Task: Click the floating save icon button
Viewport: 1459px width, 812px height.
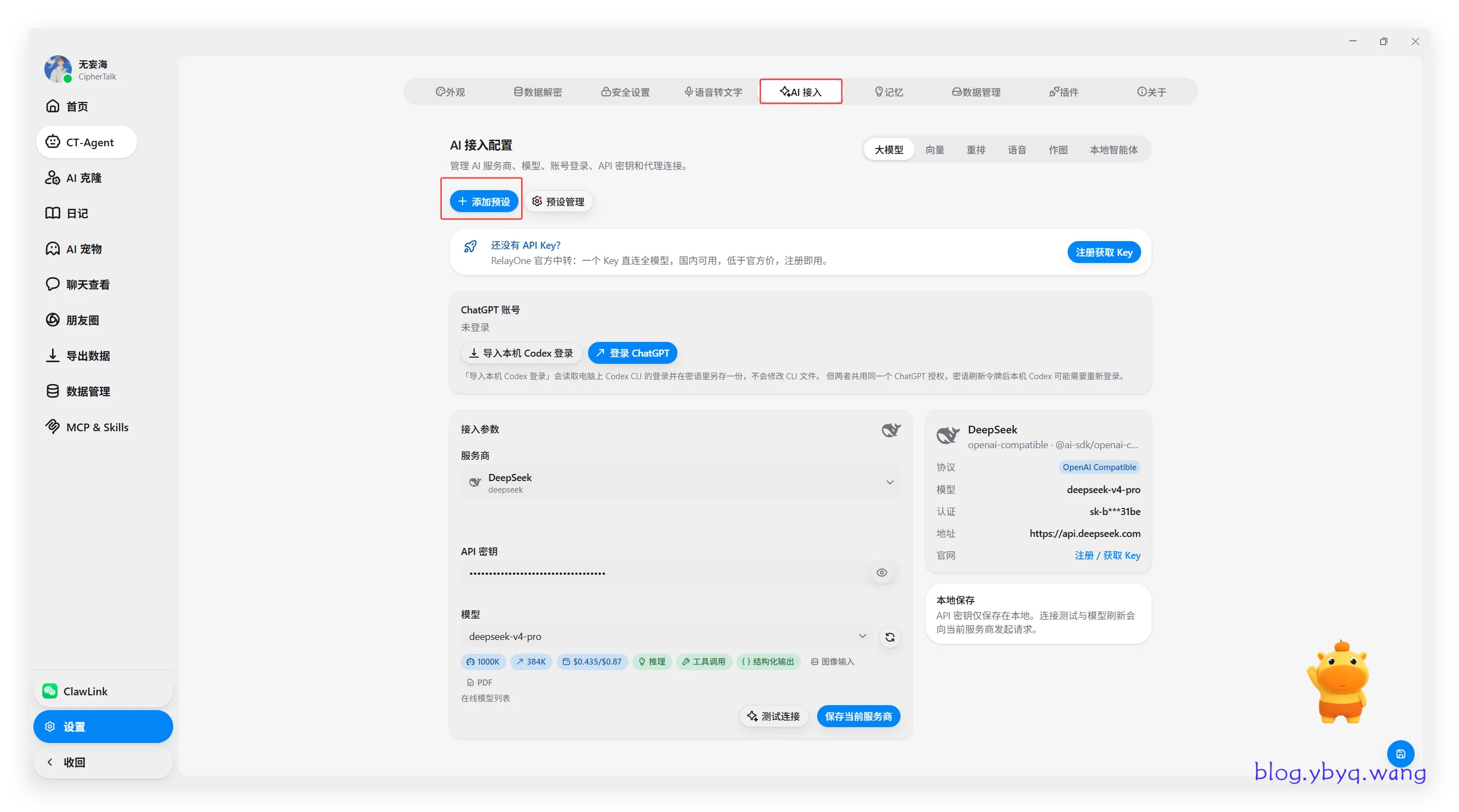Action: coord(1401,754)
